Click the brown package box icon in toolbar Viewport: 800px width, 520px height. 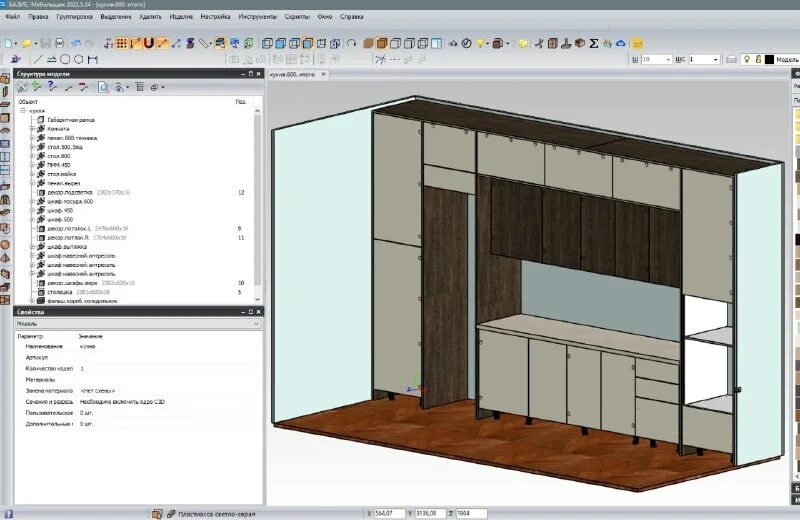580,43
